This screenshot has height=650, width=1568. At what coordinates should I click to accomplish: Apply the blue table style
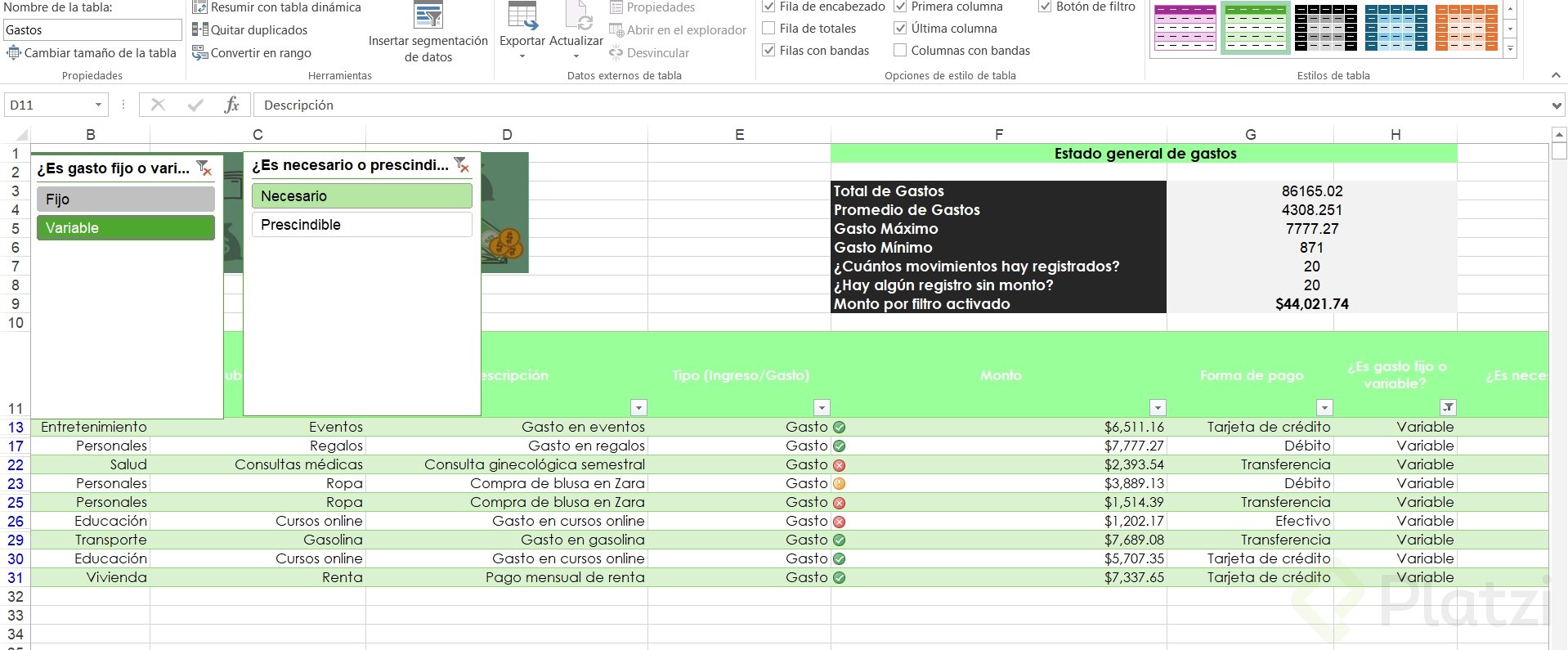click(x=1396, y=28)
